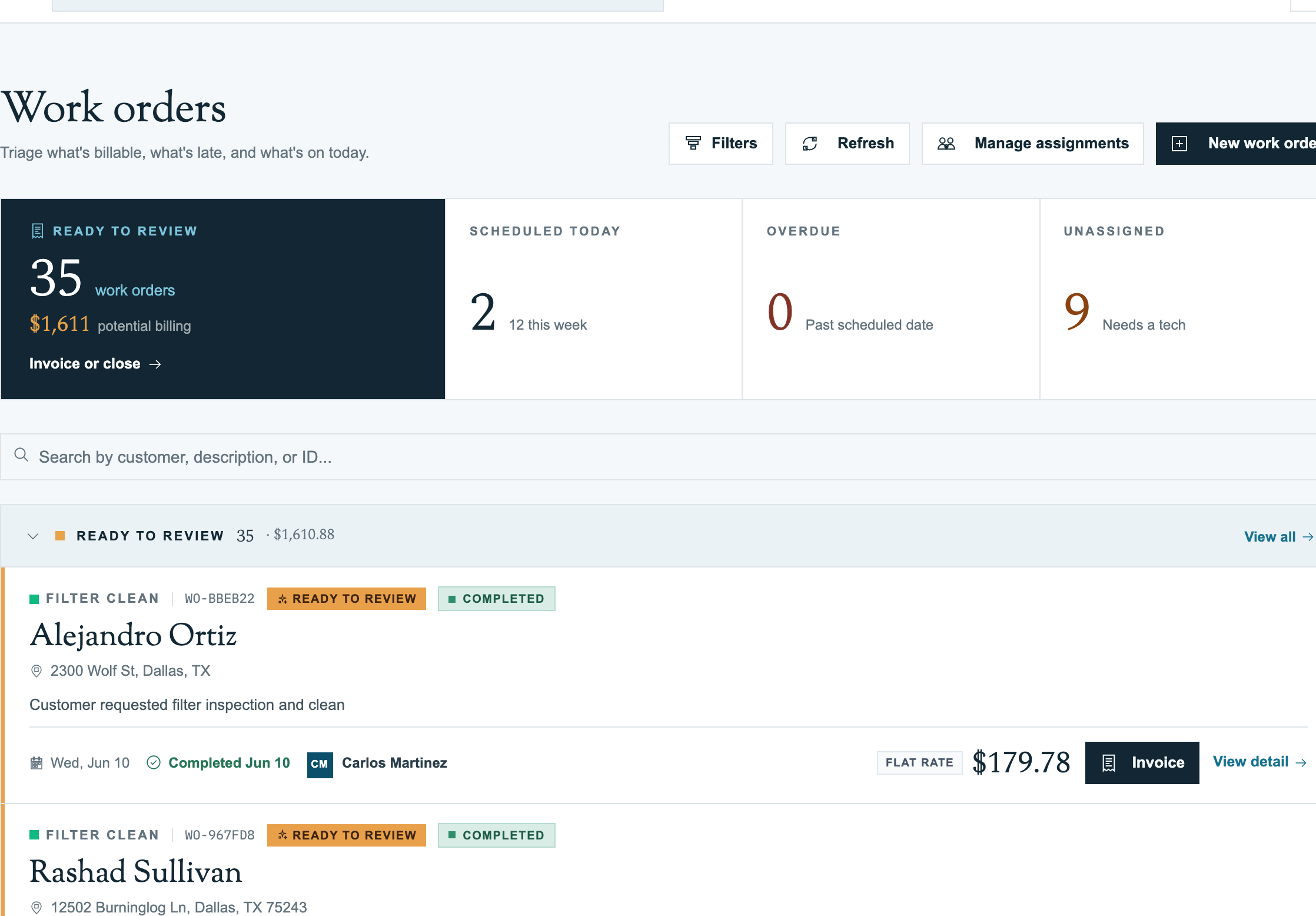Click work order ID WO-BBEB22
The height and width of the screenshot is (916, 1316).
(220, 599)
